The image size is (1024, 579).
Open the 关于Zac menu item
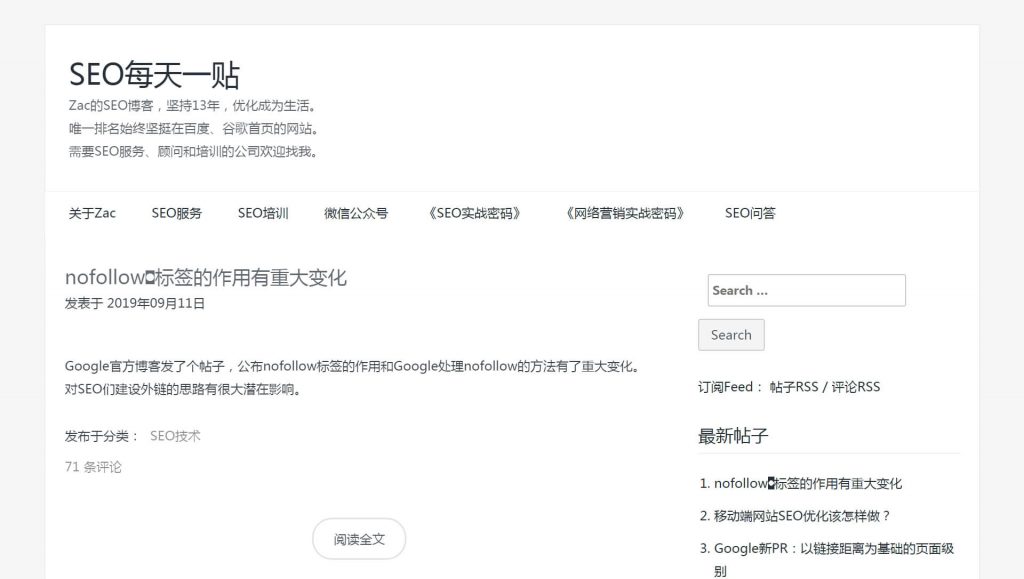point(92,213)
